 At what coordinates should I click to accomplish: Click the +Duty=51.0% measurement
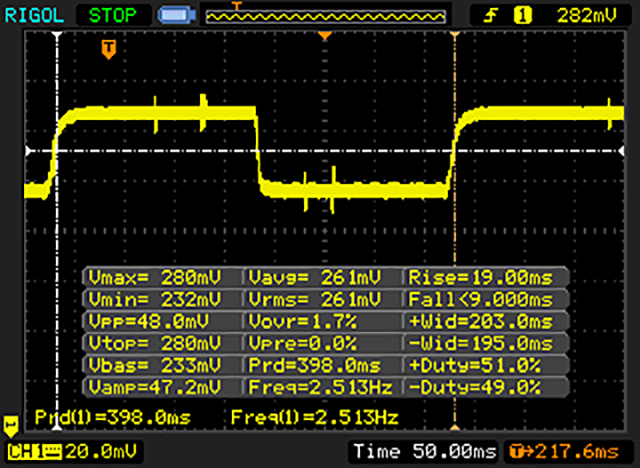tap(475, 365)
